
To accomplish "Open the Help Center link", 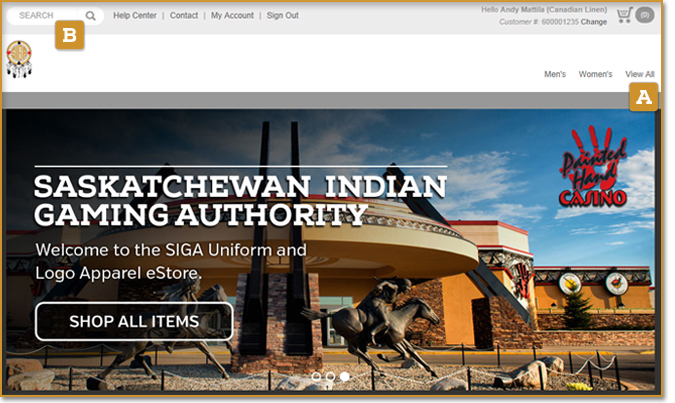I will pyautogui.click(x=135, y=16).
